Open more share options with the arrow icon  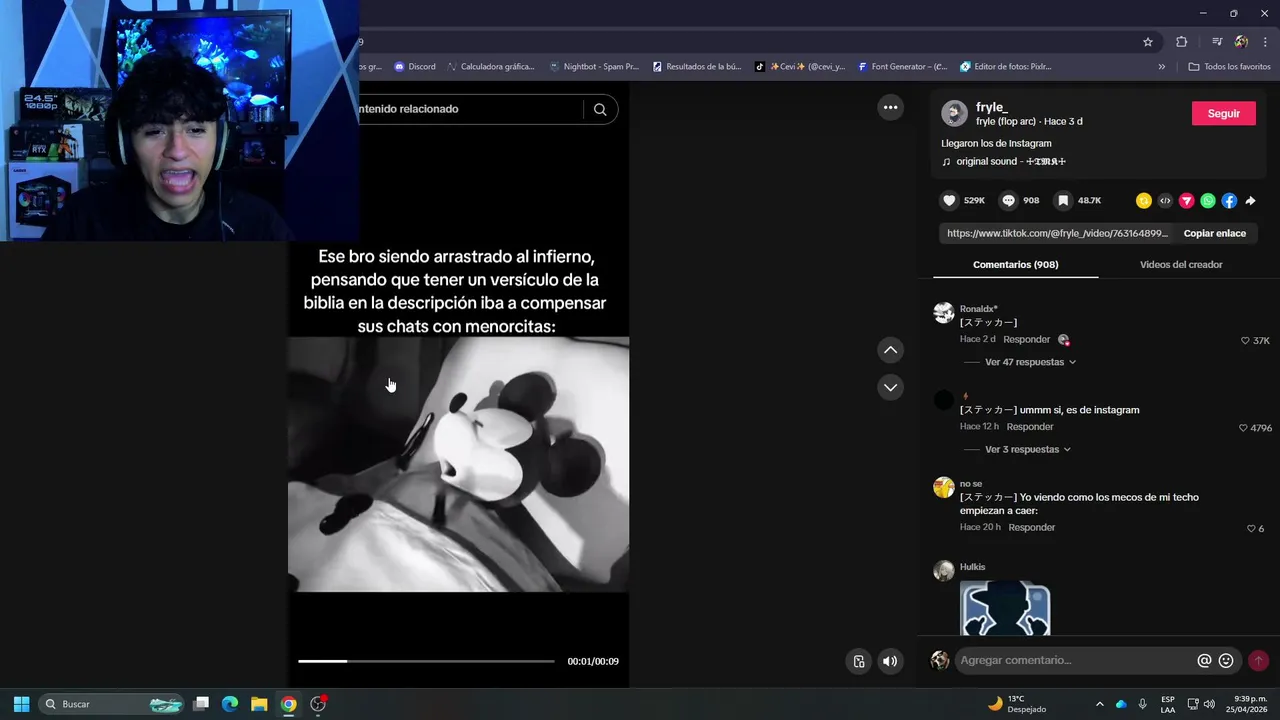(1250, 201)
